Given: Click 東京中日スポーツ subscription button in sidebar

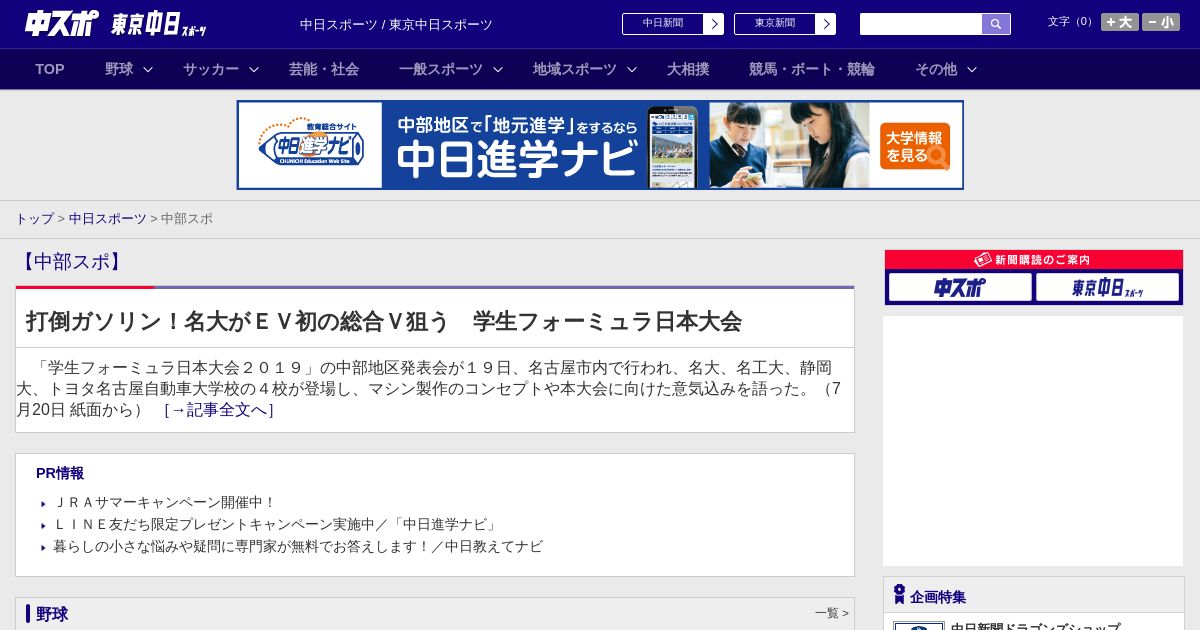Looking at the screenshot, I should coord(1107,287).
